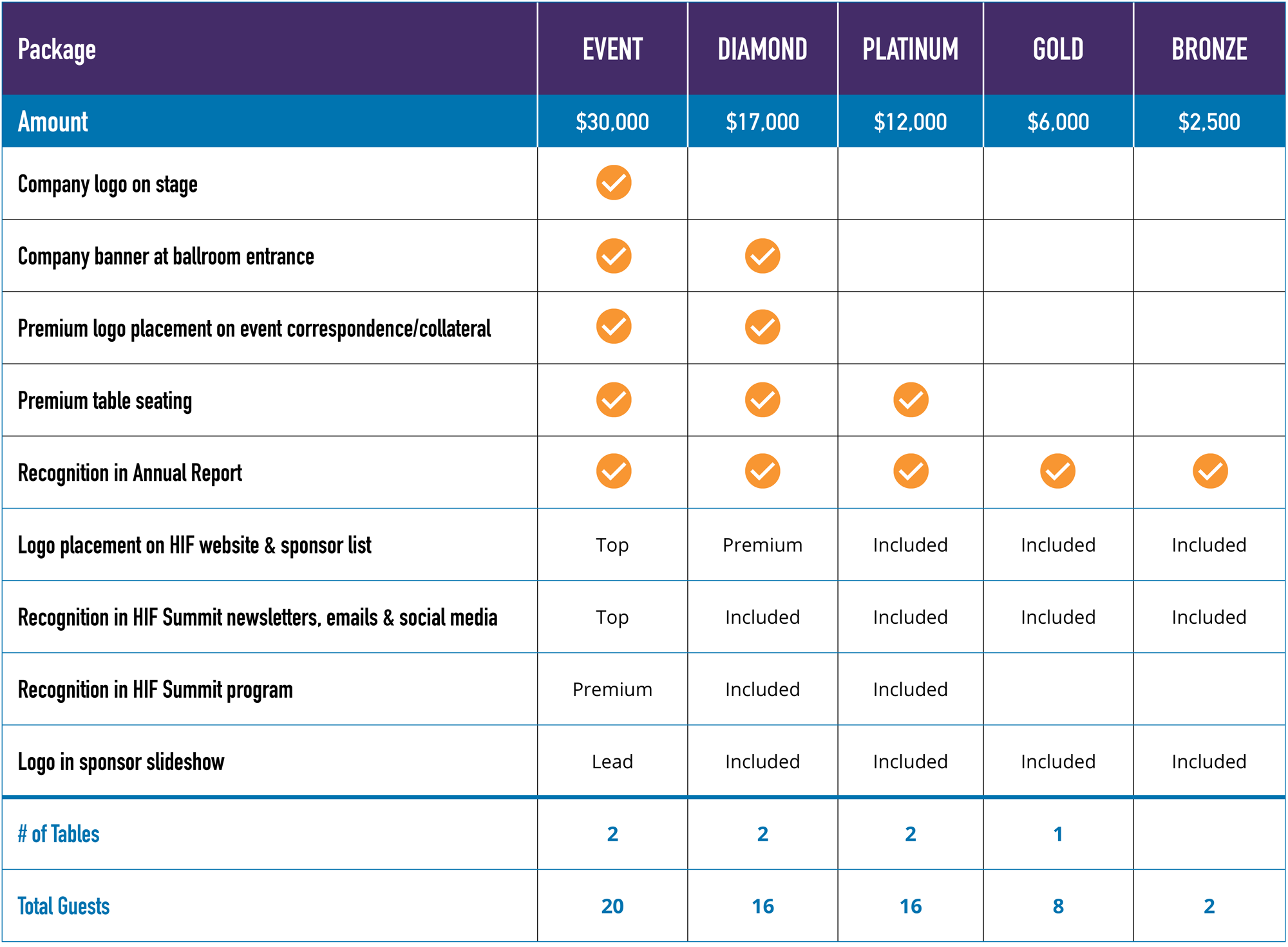
Task: Click the "Lead" value in sponsor slideshow row
Action: (612, 762)
